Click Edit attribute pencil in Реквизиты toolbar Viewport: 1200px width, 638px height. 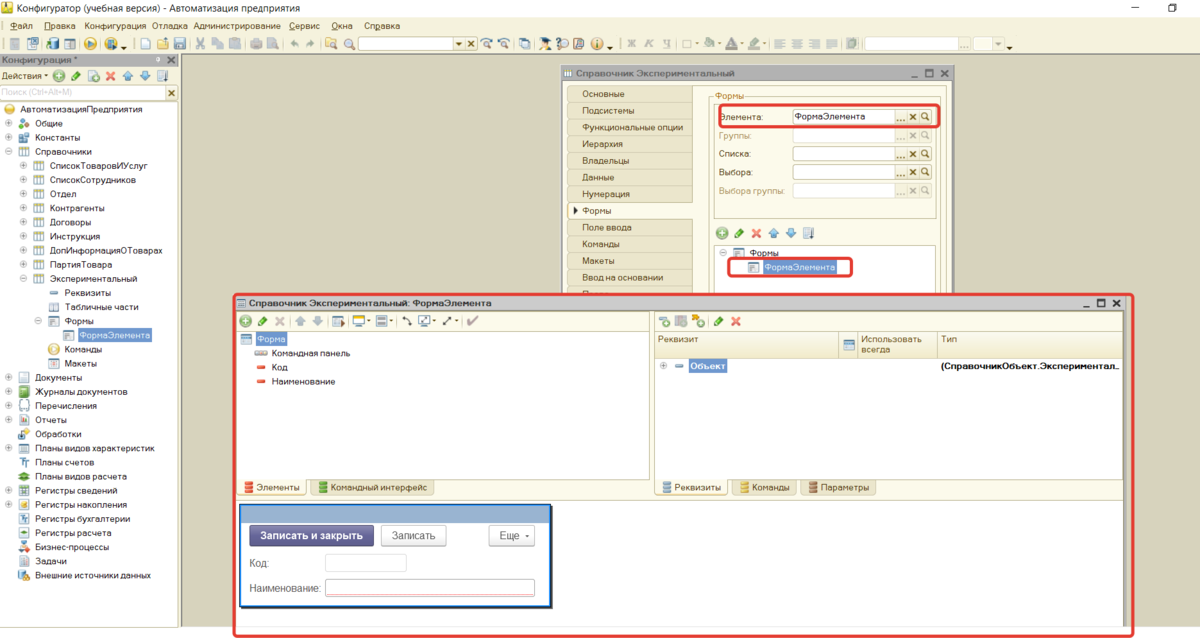point(718,321)
